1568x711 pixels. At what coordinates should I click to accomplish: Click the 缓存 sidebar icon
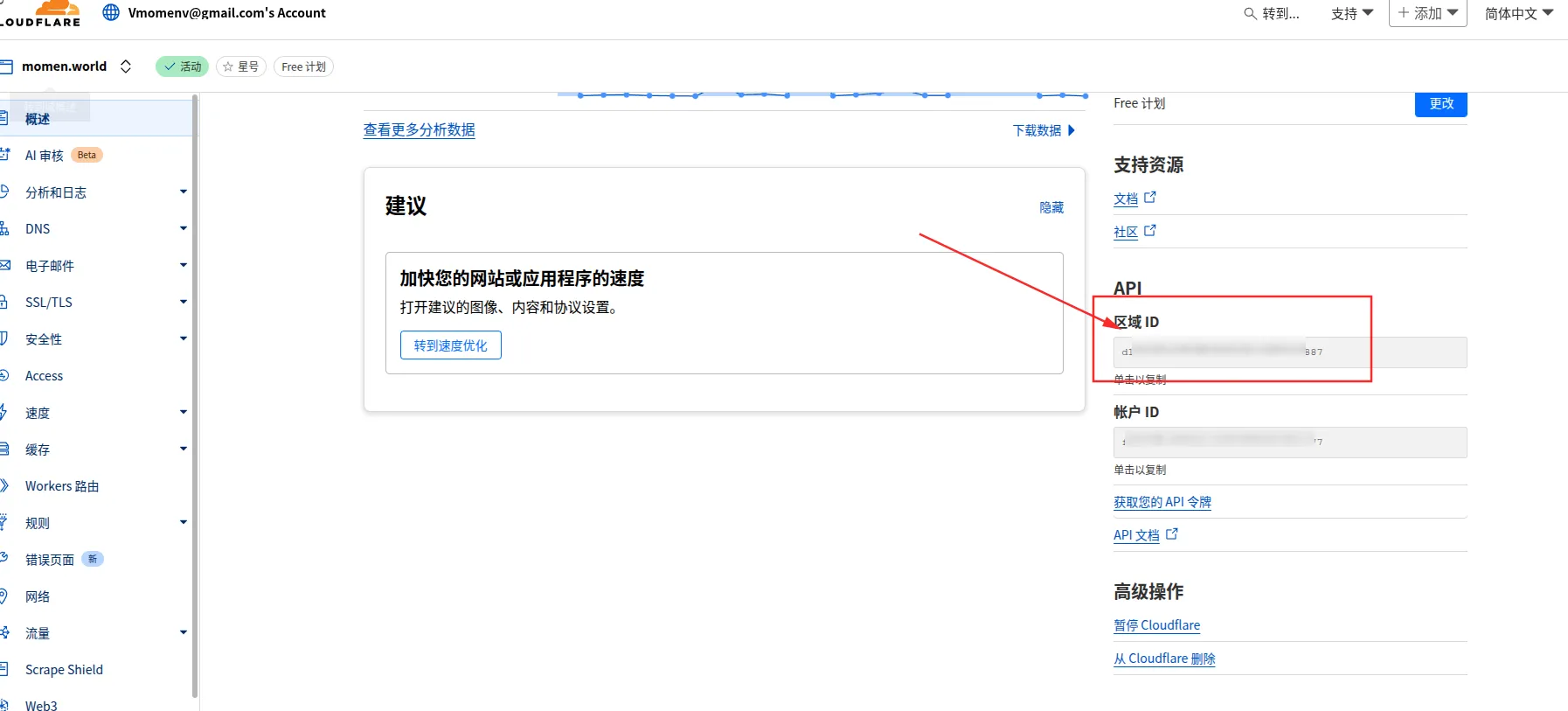click(x=3, y=449)
